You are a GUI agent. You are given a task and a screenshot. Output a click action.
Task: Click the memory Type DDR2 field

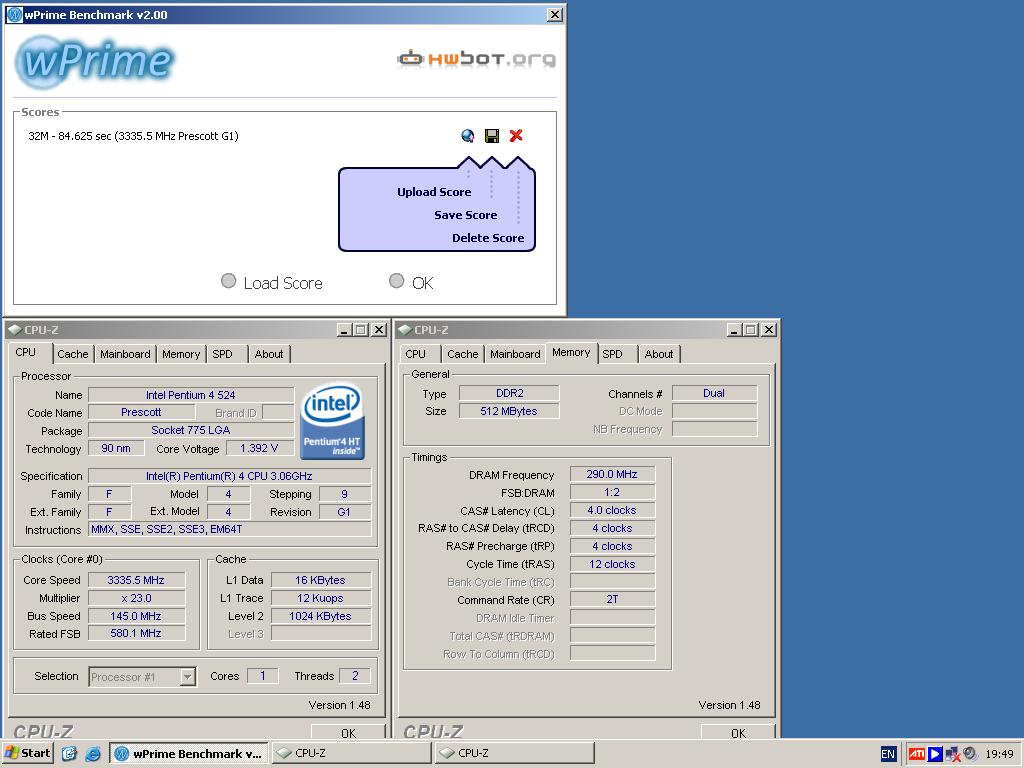[x=509, y=393]
